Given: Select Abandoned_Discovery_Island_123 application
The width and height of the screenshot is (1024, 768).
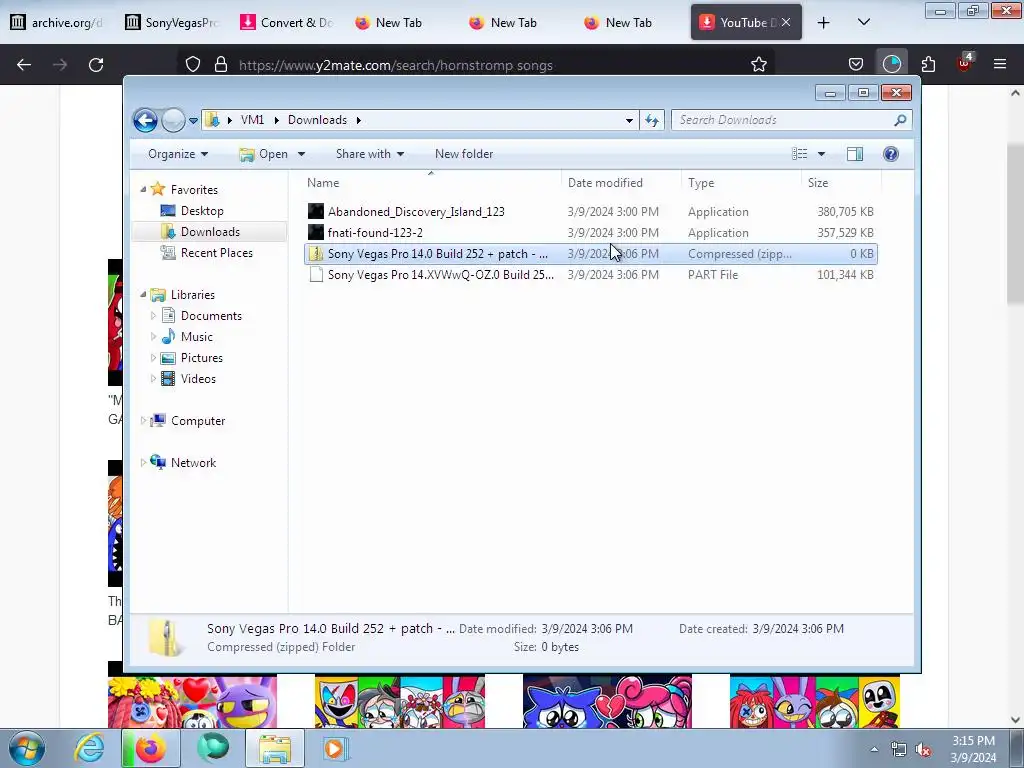Looking at the screenshot, I should tap(590, 212).
